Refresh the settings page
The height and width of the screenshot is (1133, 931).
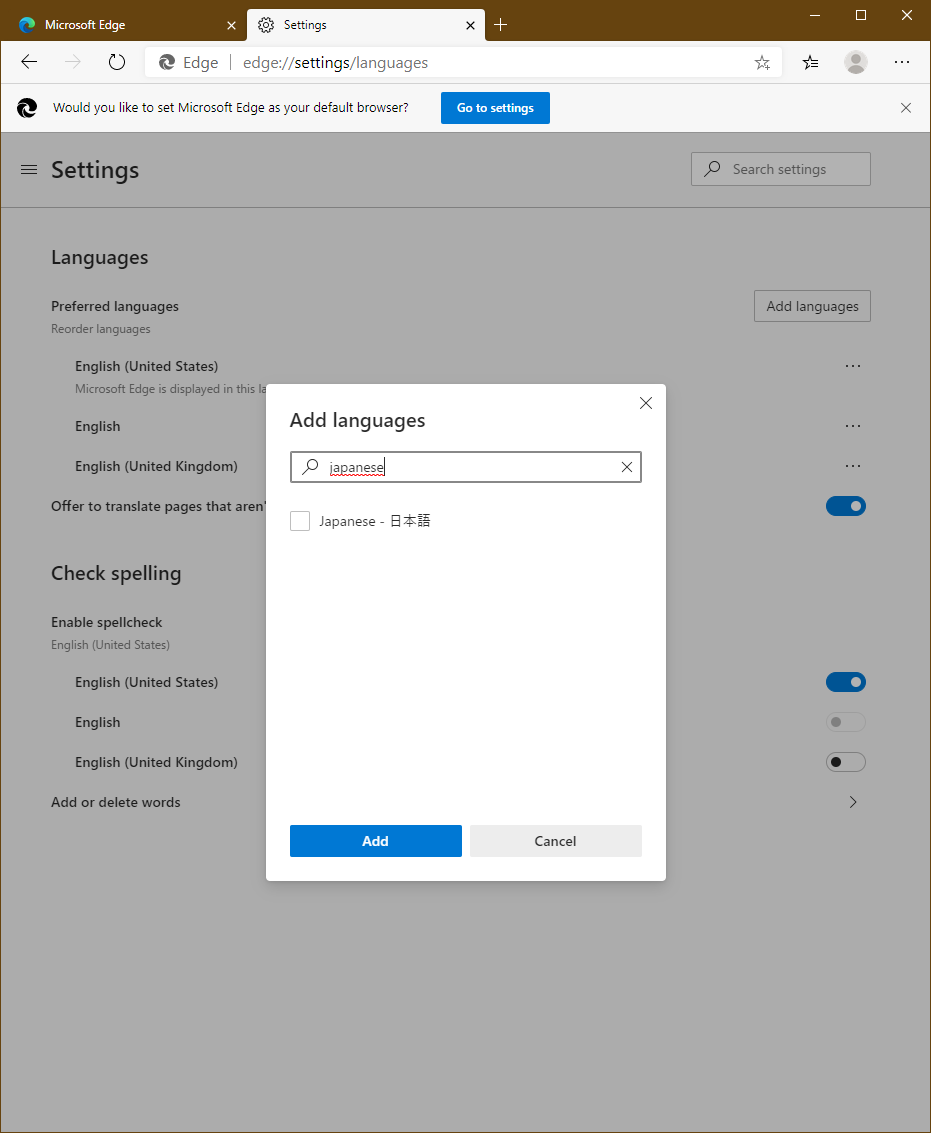[116, 62]
